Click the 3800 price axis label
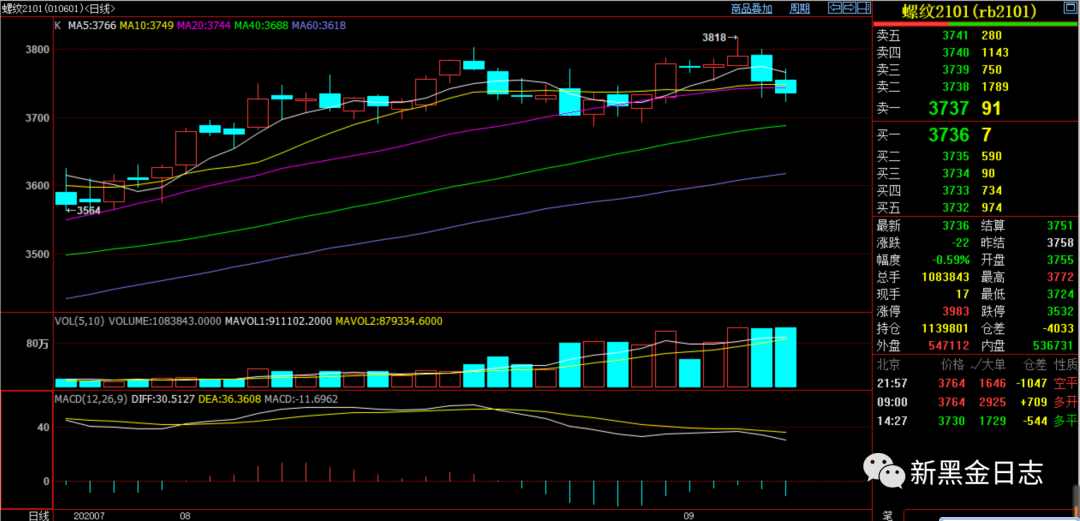The height and width of the screenshot is (521, 1080). 38,50
